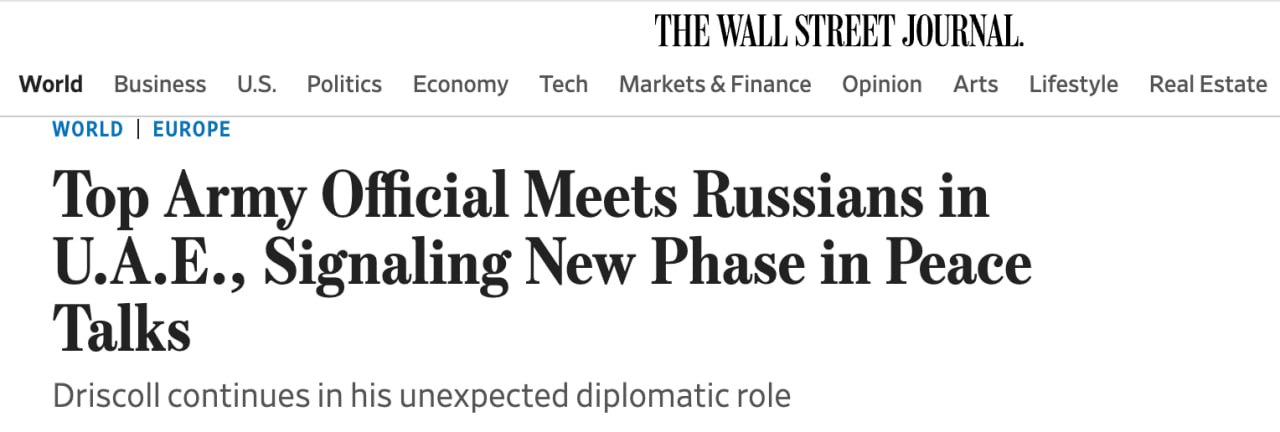Go to the Business section
The width and height of the screenshot is (1280, 432).
click(x=160, y=84)
